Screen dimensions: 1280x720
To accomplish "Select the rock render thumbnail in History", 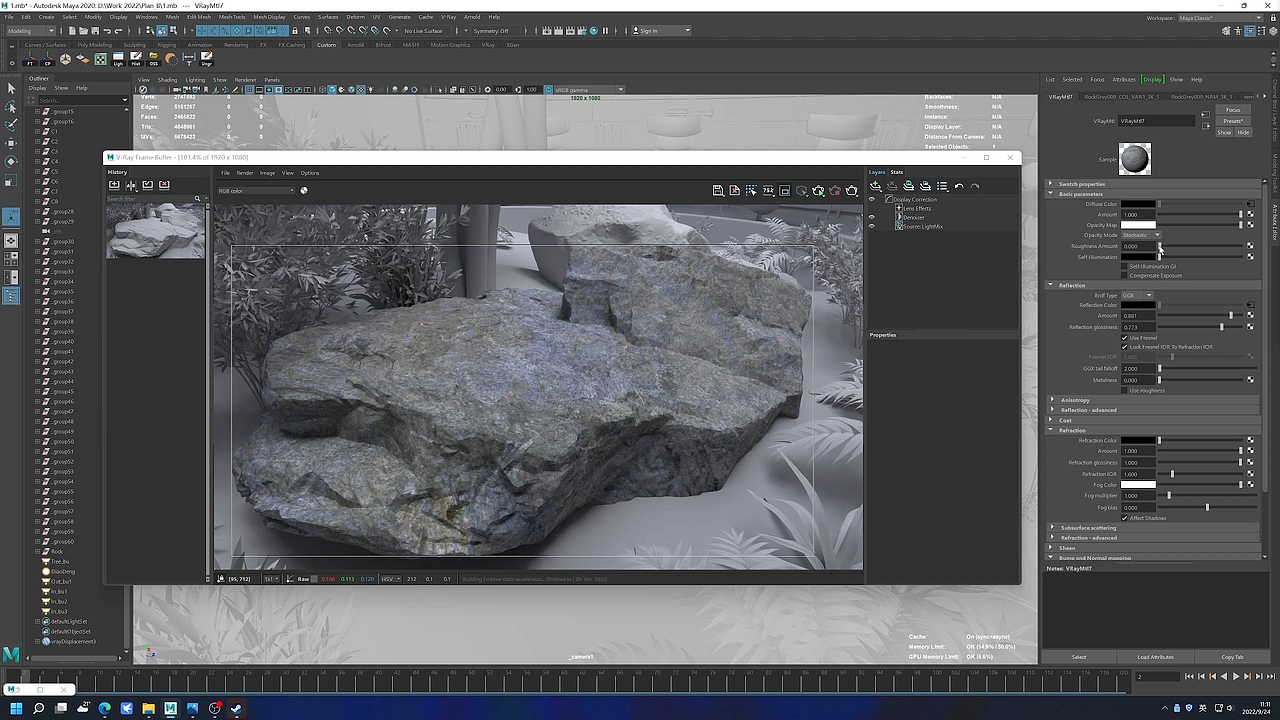I will coord(156,232).
